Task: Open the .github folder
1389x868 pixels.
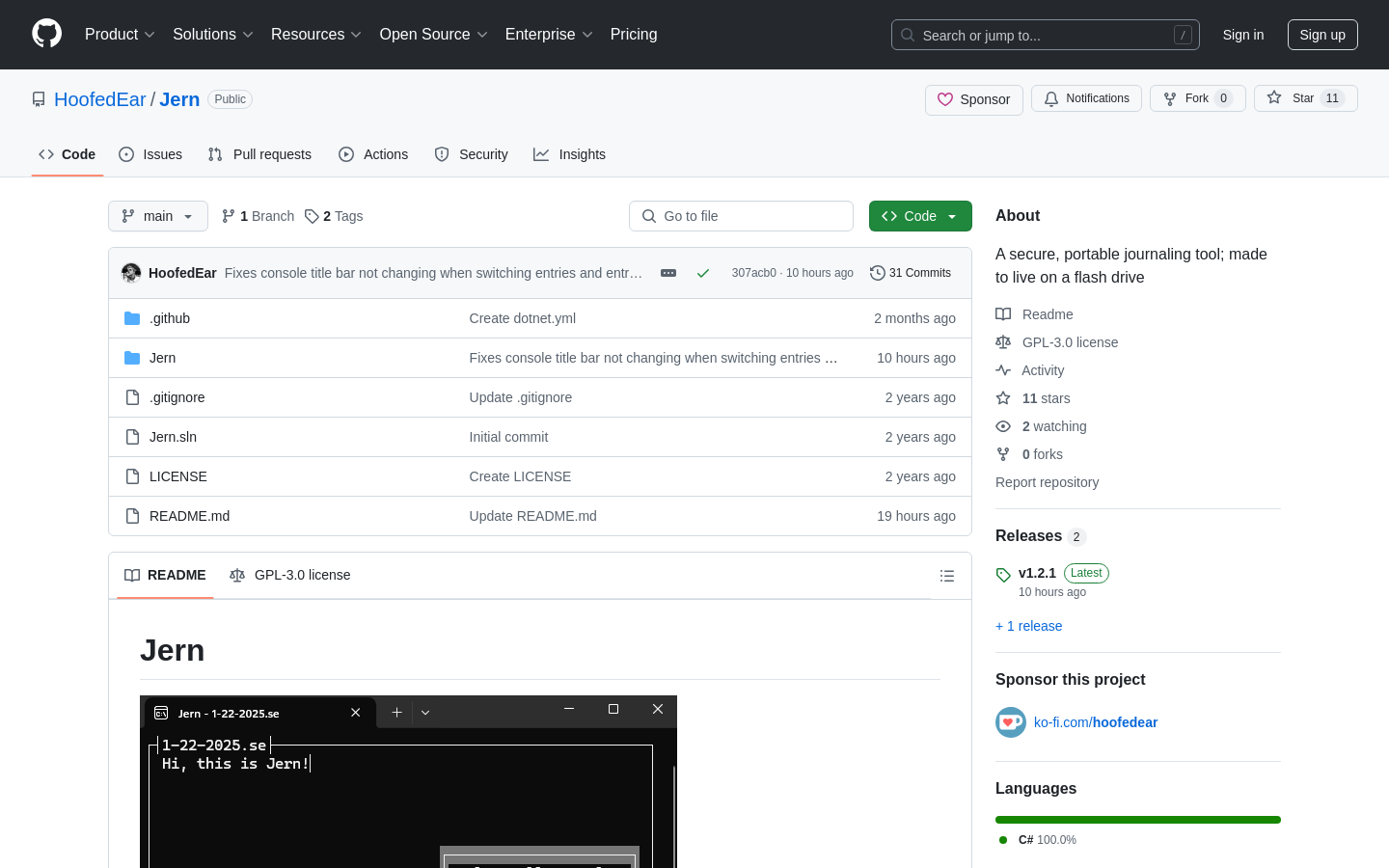Action: [x=170, y=318]
